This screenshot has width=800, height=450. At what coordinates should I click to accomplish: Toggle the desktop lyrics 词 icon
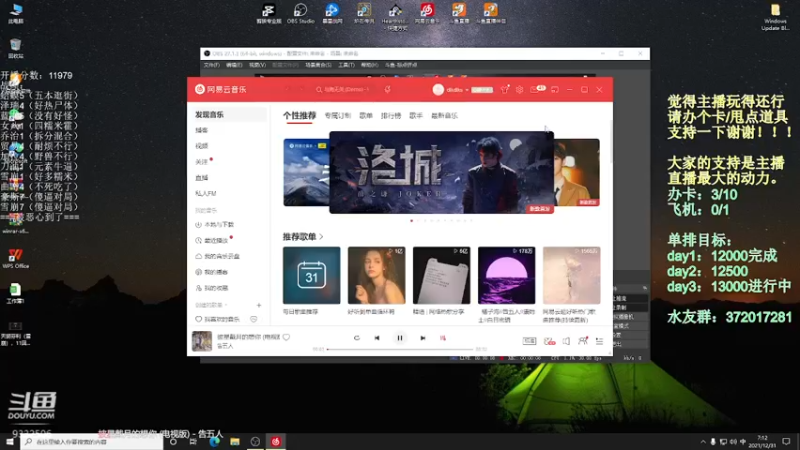point(442,338)
